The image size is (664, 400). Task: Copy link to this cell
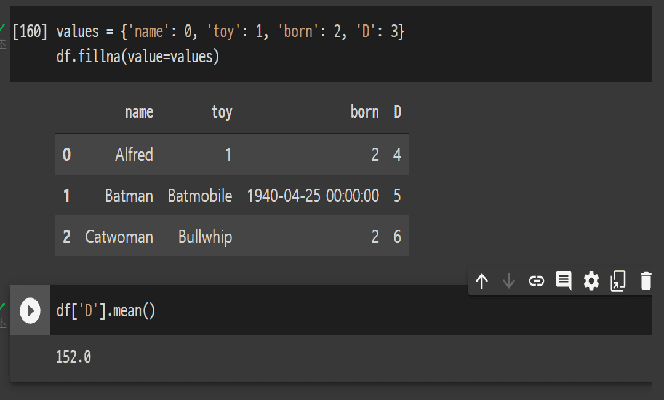pos(536,282)
